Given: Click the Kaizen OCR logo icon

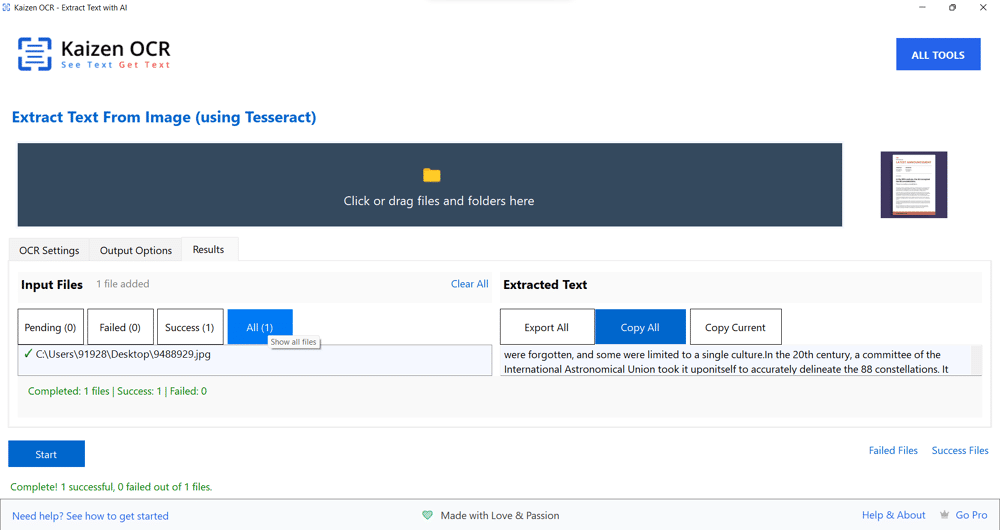Looking at the screenshot, I should [x=34, y=54].
